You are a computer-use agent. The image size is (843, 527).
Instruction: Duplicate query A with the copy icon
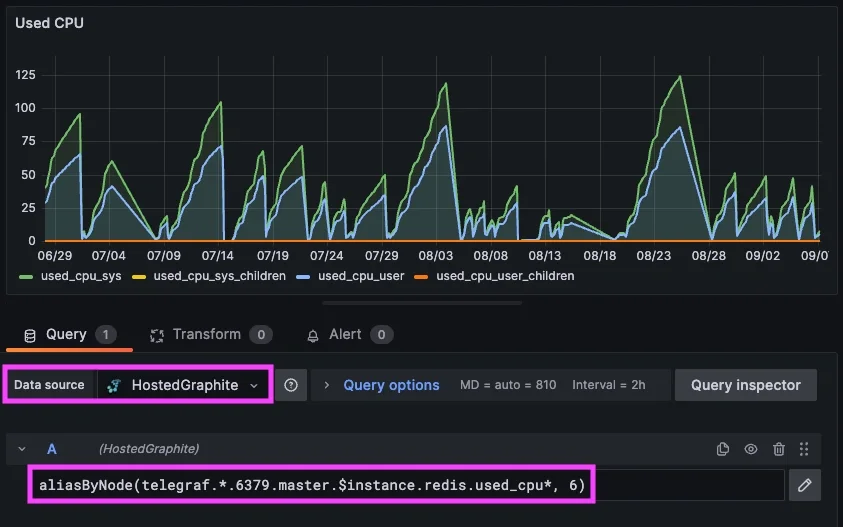point(723,449)
